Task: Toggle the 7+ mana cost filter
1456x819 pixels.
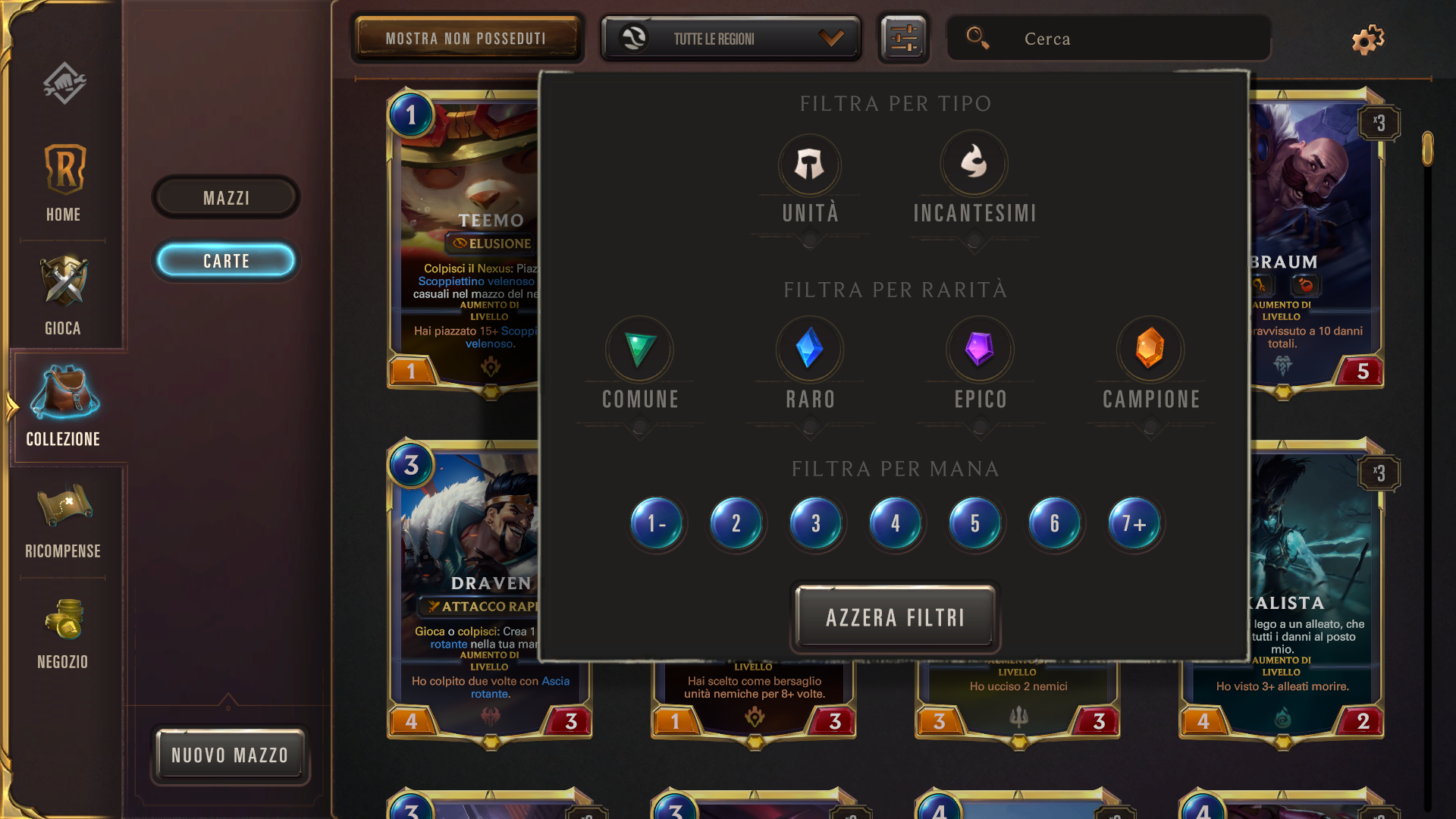Action: [1134, 523]
